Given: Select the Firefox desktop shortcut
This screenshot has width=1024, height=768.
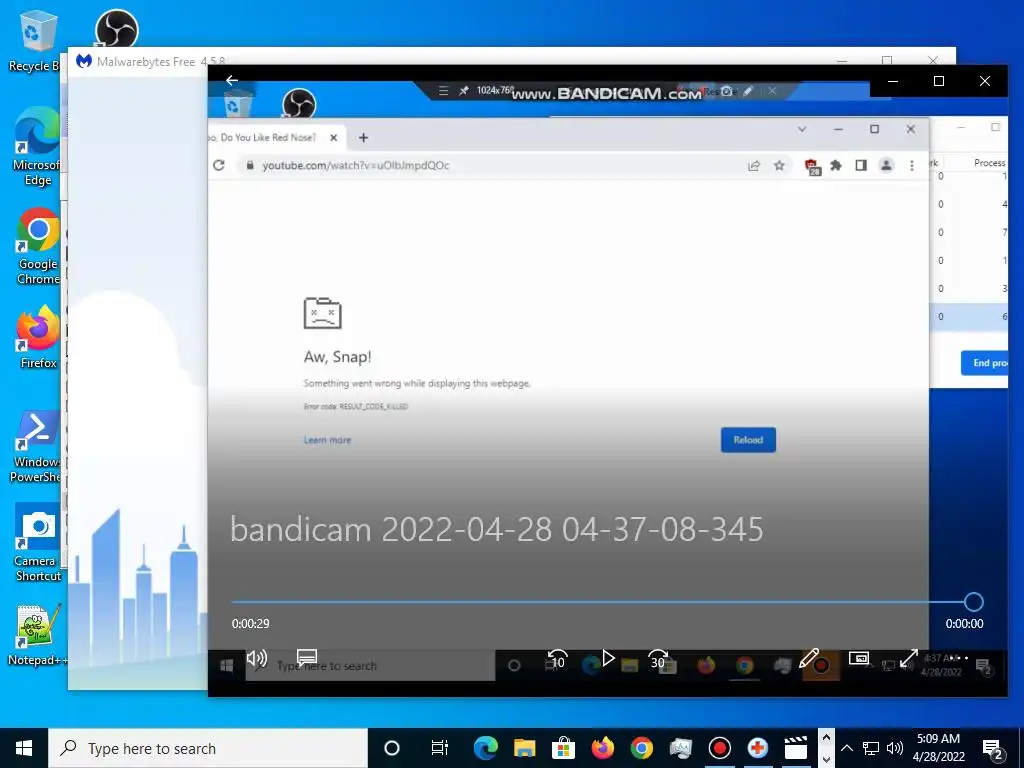Looking at the screenshot, I should point(38,338).
